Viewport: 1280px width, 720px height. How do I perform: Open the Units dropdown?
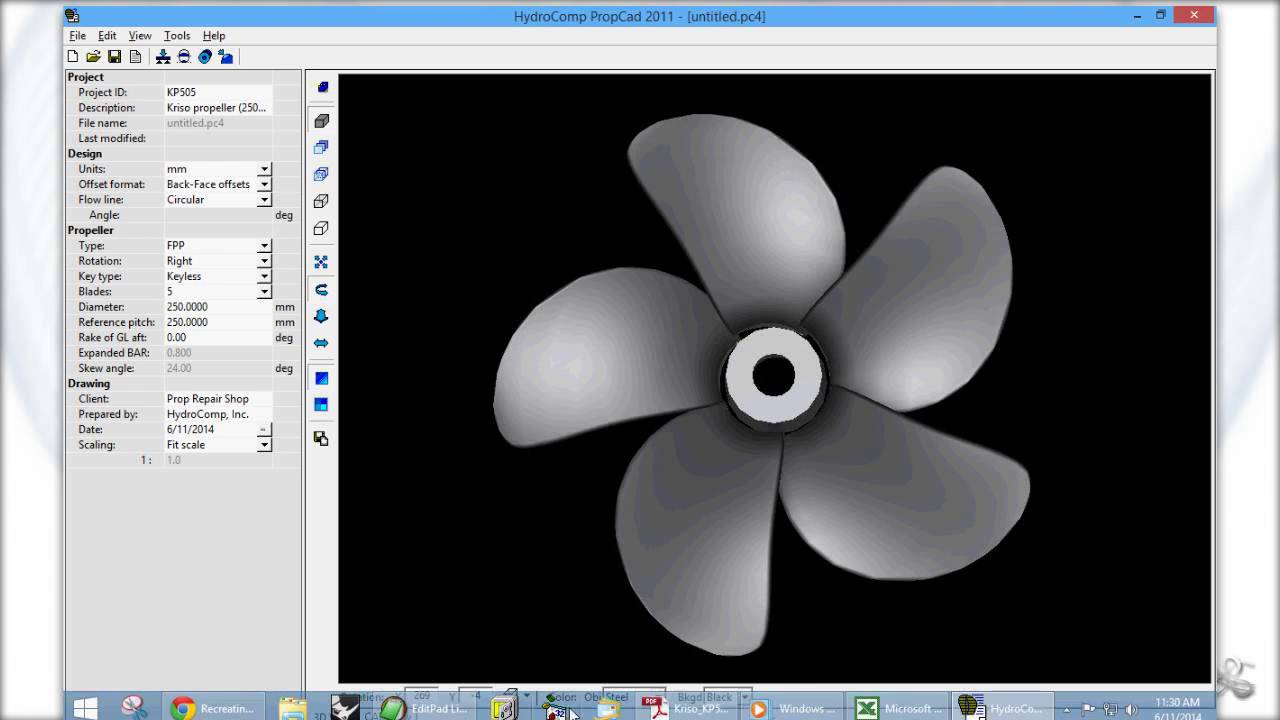(264, 169)
